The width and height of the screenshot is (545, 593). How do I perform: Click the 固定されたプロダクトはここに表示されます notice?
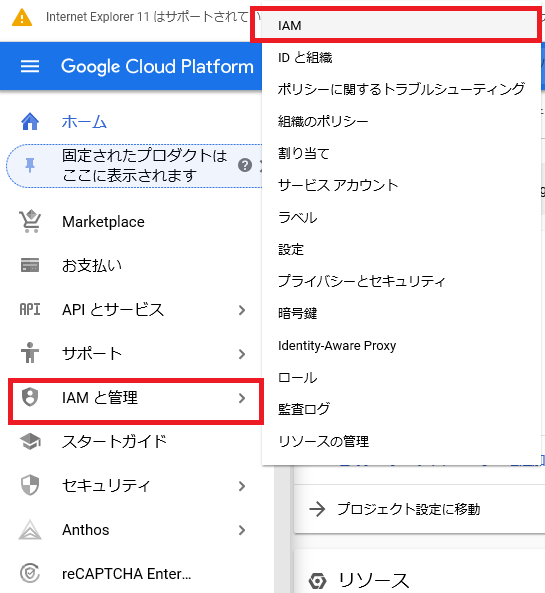click(145, 166)
